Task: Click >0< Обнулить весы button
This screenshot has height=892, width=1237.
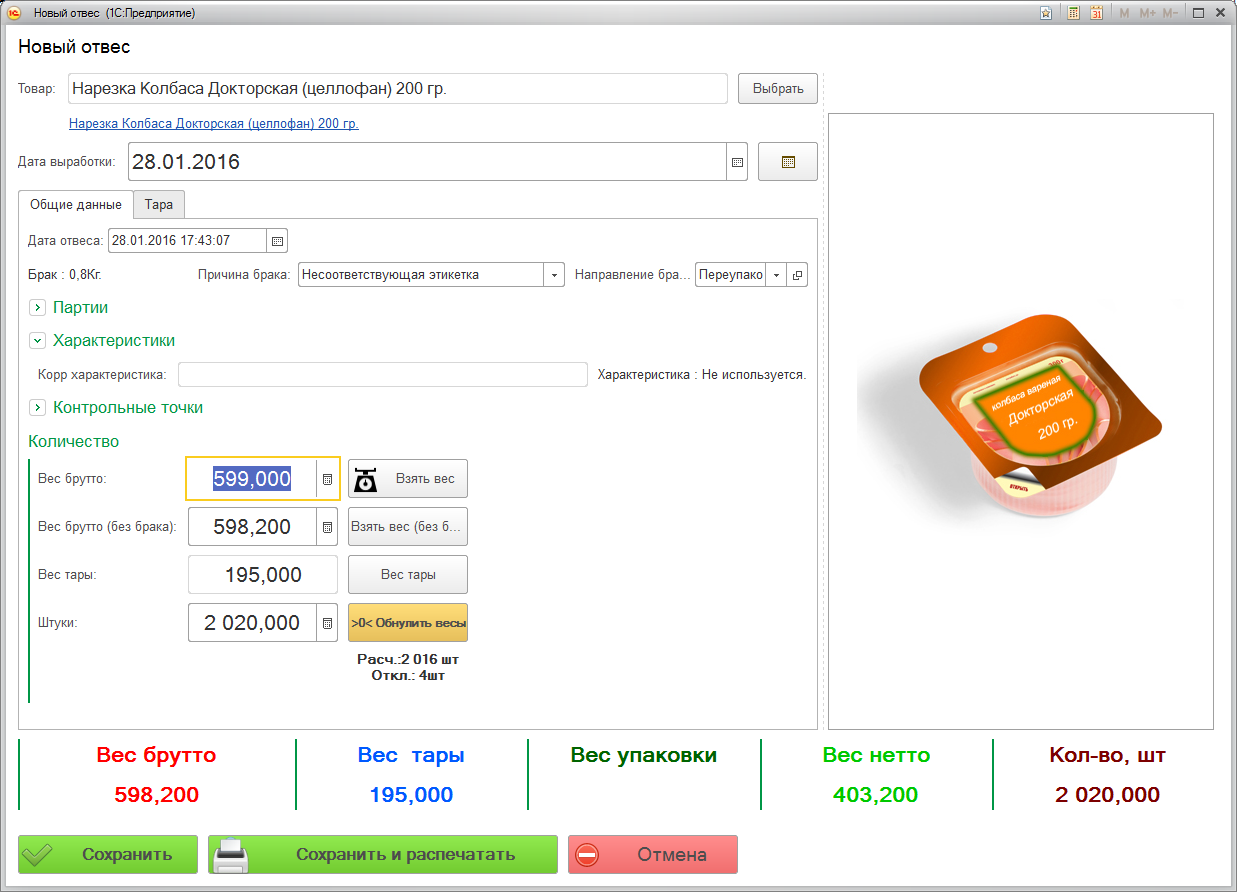Action: 408,623
